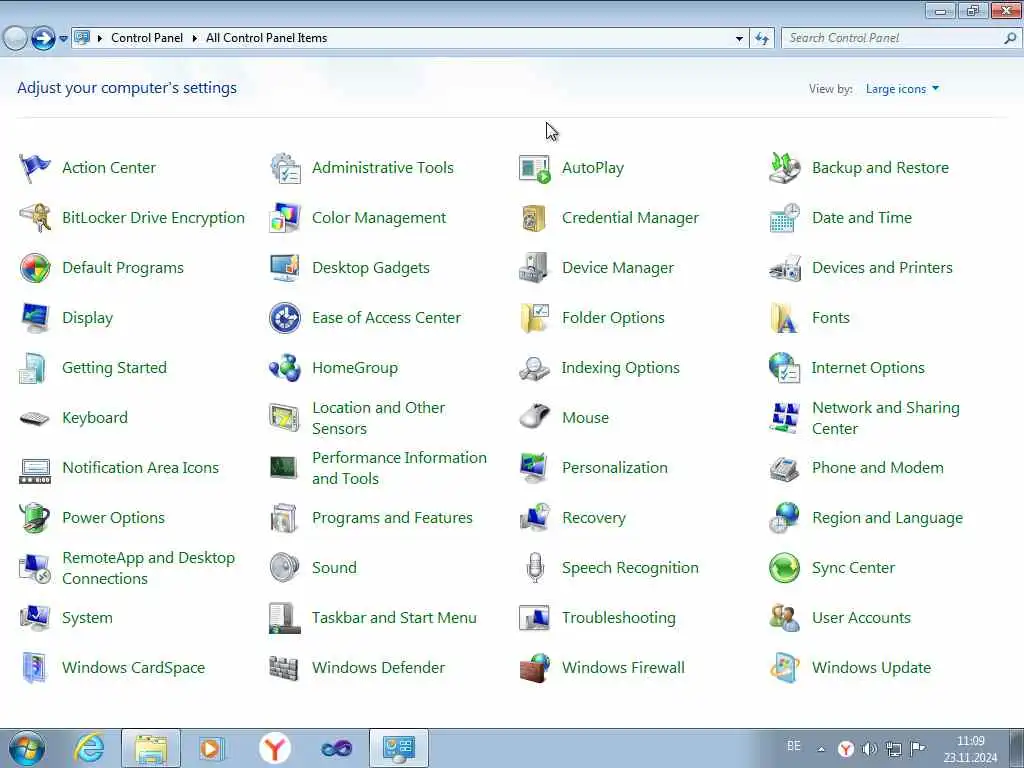Viewport: 1024px width, 768px height.
Task: Expand the arrow before Control Panel breadcrumb
Action: click(100, 39)
